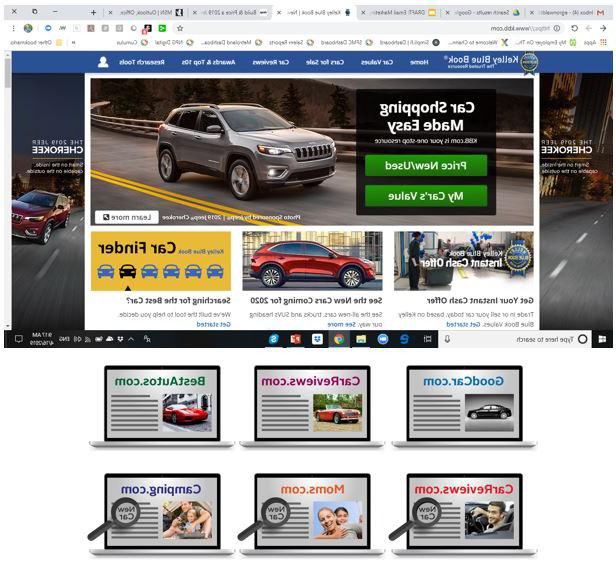
Task: Open the NRG Digital bookmark
Action: tap(174, 42)
